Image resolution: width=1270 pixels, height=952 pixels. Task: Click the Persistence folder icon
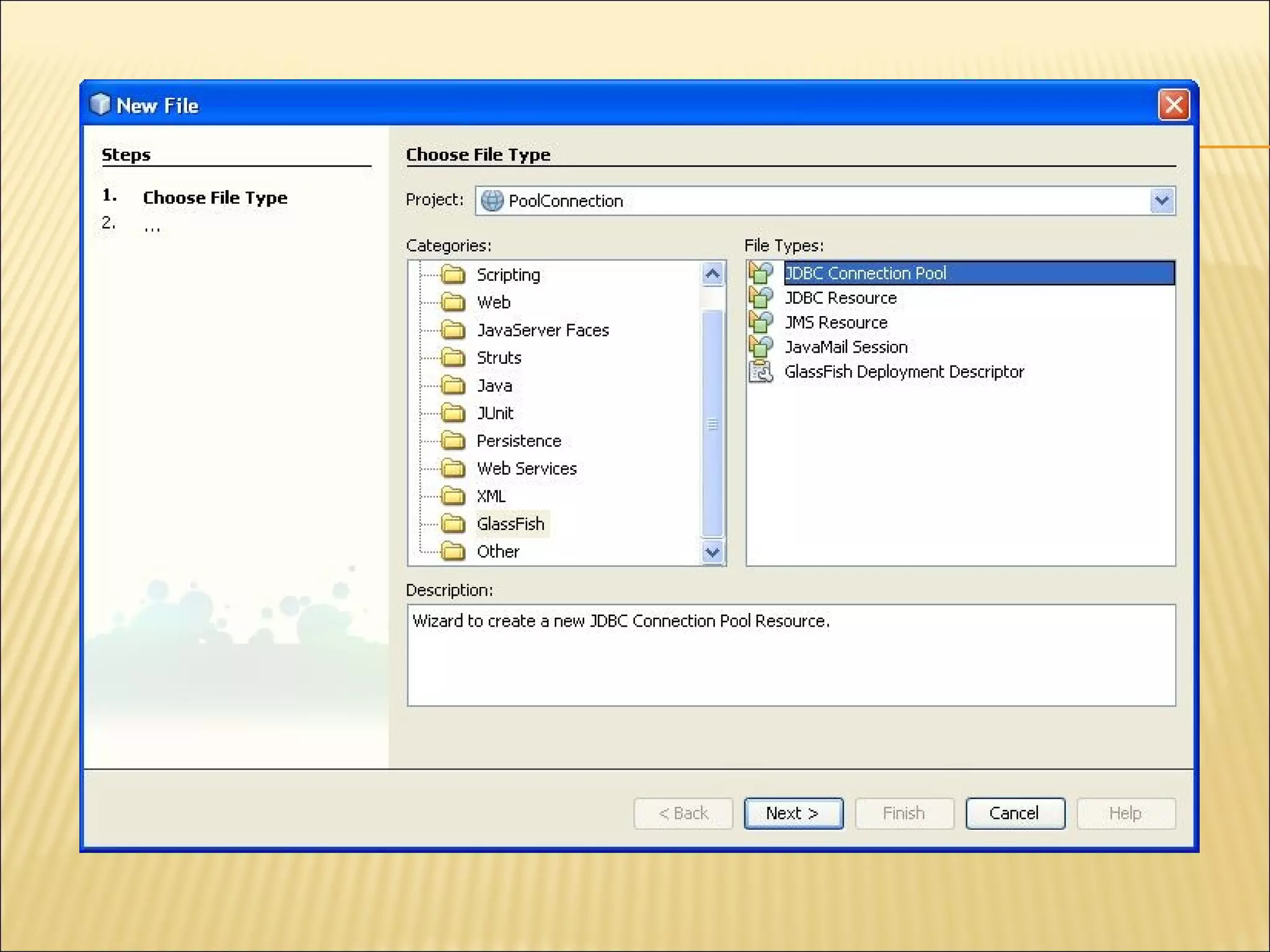pos(453,441)
